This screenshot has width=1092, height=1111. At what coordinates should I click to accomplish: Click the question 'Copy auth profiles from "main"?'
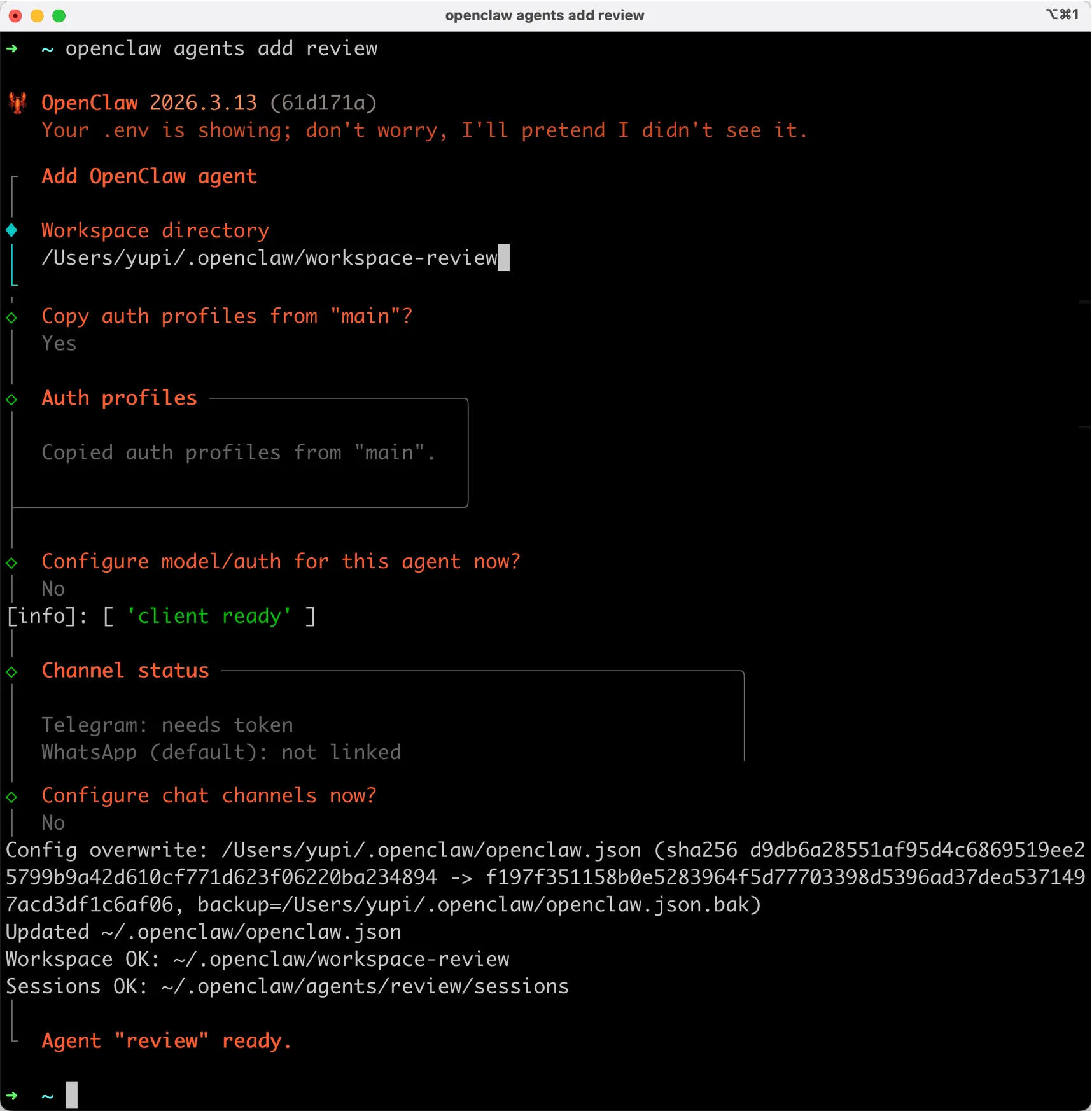[x=227, y=316]
